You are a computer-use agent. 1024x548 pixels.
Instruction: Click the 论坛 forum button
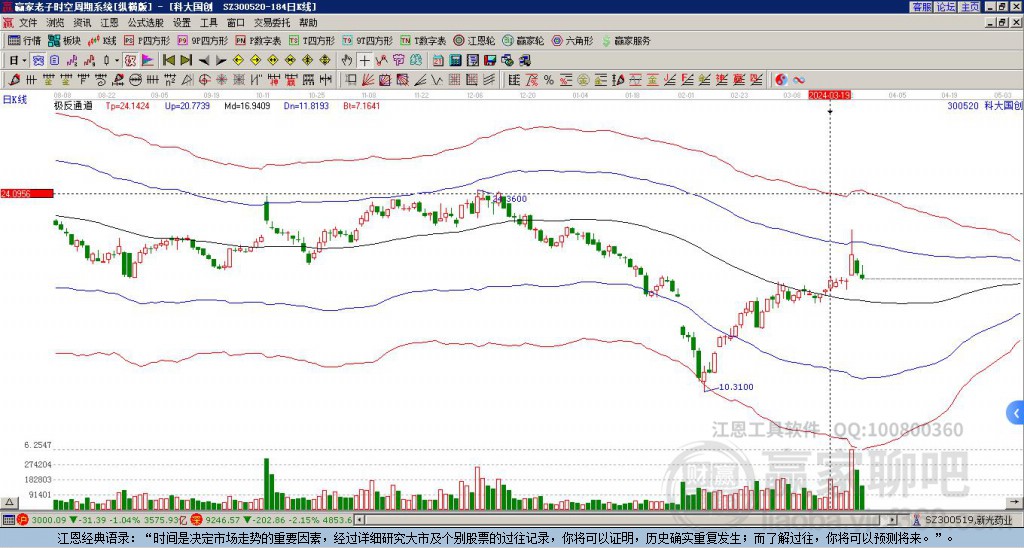click(945, 7)
